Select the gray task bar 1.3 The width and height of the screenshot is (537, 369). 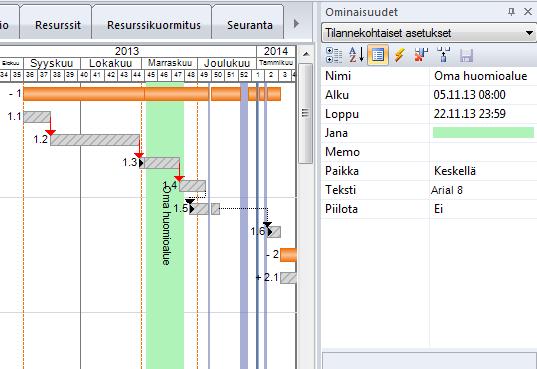[159, 163]
